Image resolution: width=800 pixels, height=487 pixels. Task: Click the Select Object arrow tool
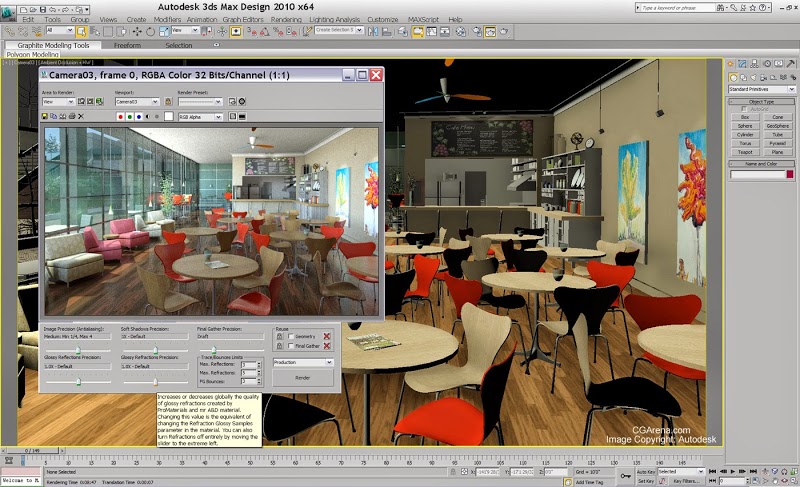(81, 32)
